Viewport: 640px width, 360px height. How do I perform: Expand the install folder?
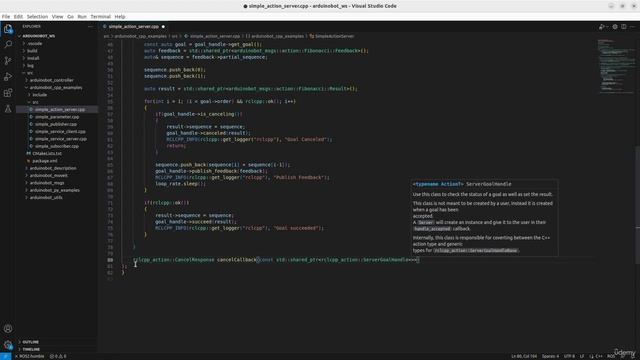pyautogui.click(x=57, y=58)
